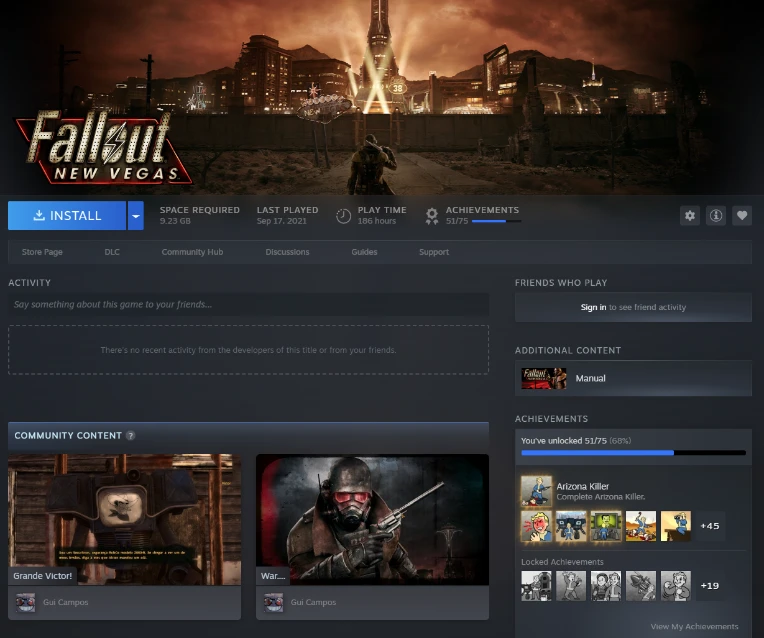Click the activity status input field
The image size is (764, 638).
click(x=248, y=304)
